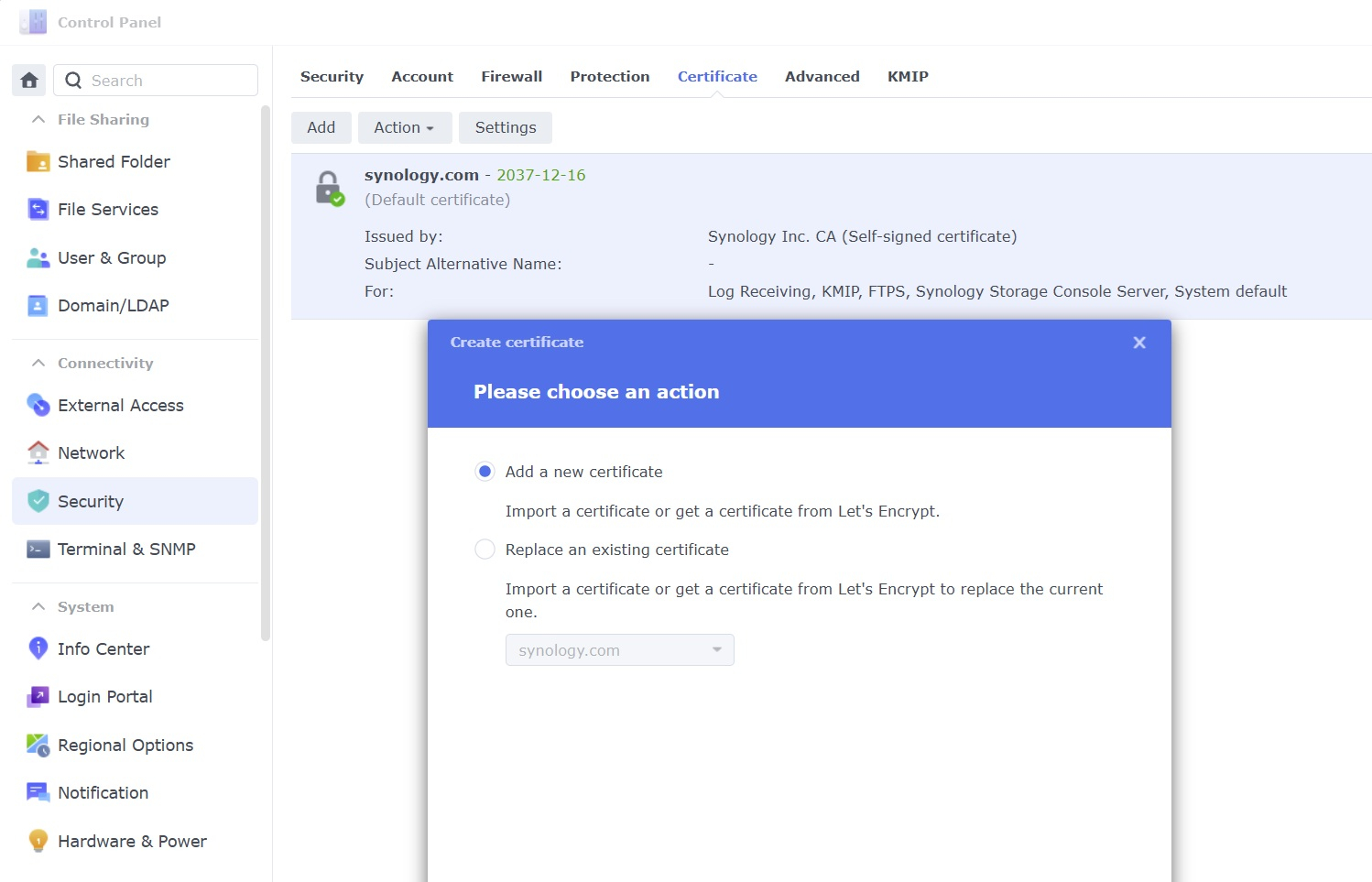Click the search magnifier icon
Image resolution: width=1372 pixels, height=882 pixels.
73,81
